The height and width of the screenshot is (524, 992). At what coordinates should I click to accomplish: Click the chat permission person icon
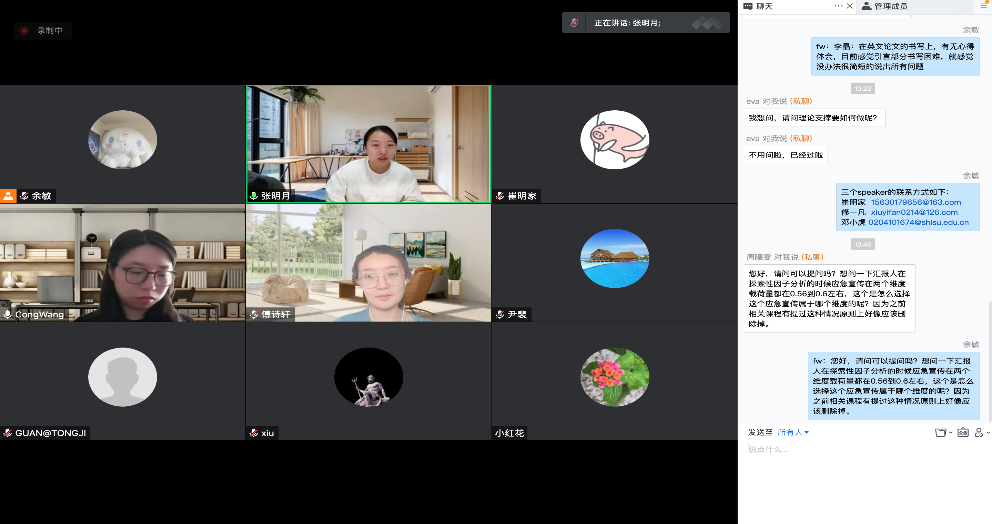(981, 432)
